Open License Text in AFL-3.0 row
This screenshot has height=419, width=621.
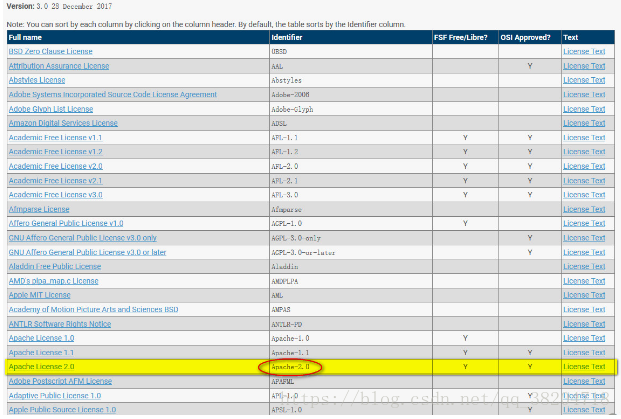(x=584, y=195)
